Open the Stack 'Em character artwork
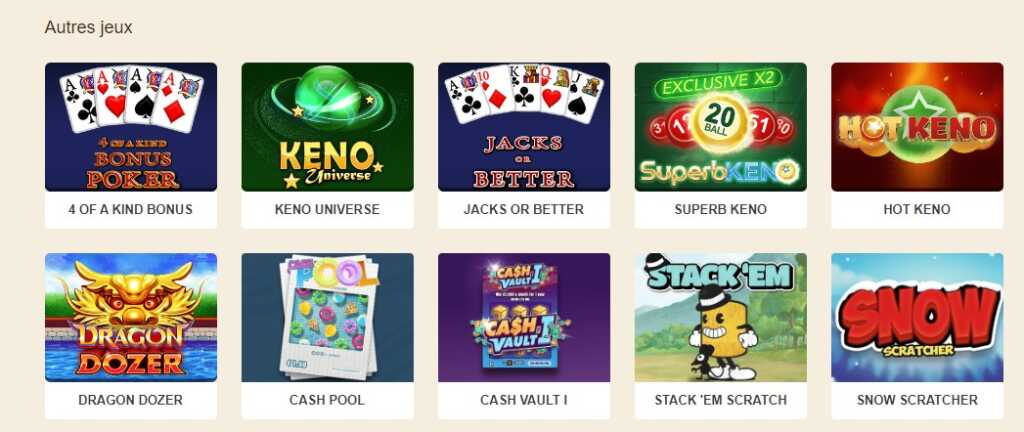Screen dimensions: 1024x432 pyautogui.click(x=720, y=317)
